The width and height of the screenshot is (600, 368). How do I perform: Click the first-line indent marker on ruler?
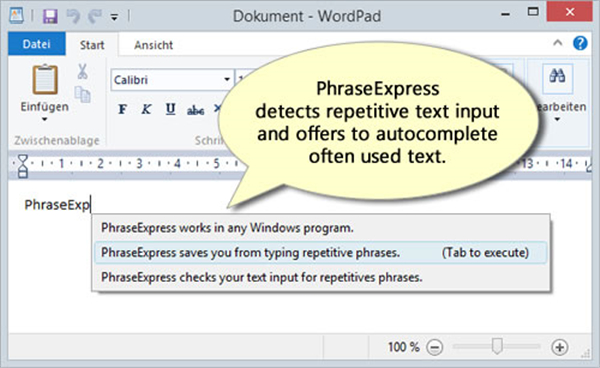(23, 158)
